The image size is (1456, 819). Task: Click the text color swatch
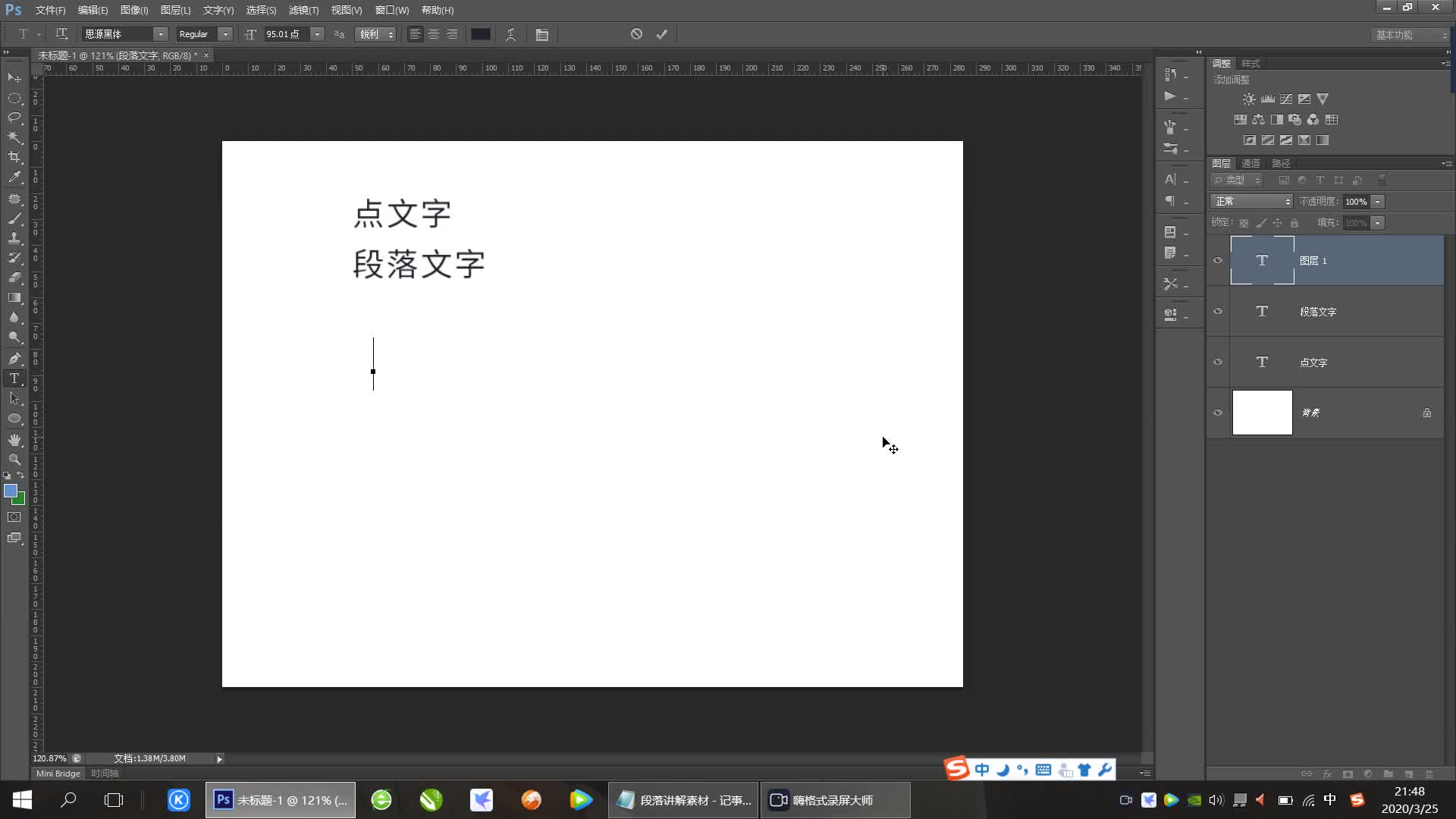(x=481, y=34)
